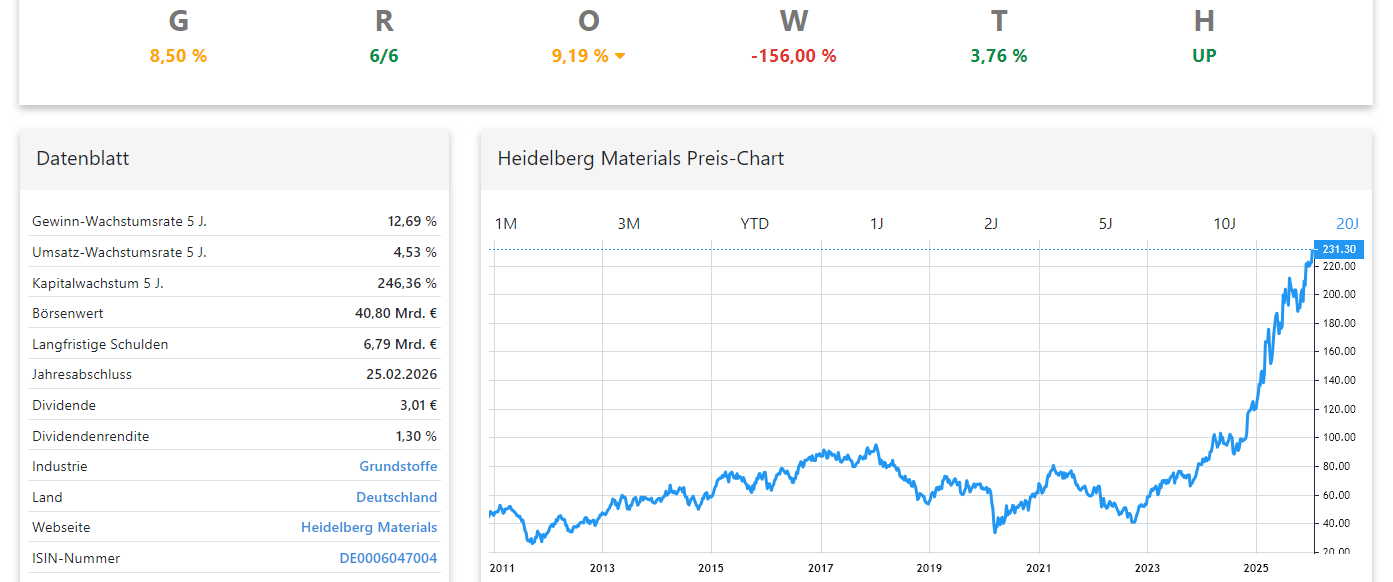The image size is (1393, 582).
Task: Click the R rating 6/6
Action: 384,56
